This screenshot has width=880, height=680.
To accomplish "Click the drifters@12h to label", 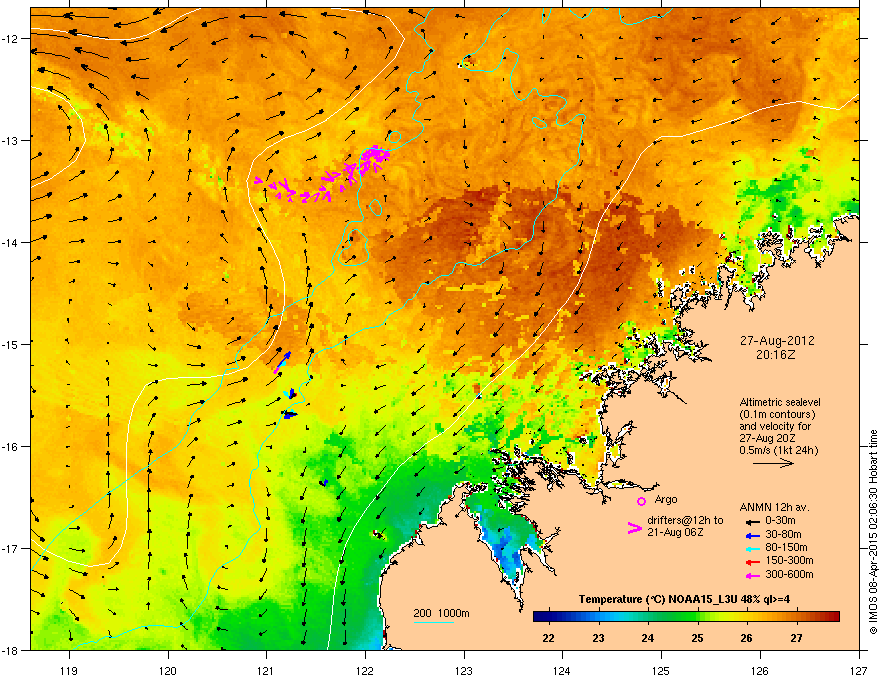I will point(685,521).
